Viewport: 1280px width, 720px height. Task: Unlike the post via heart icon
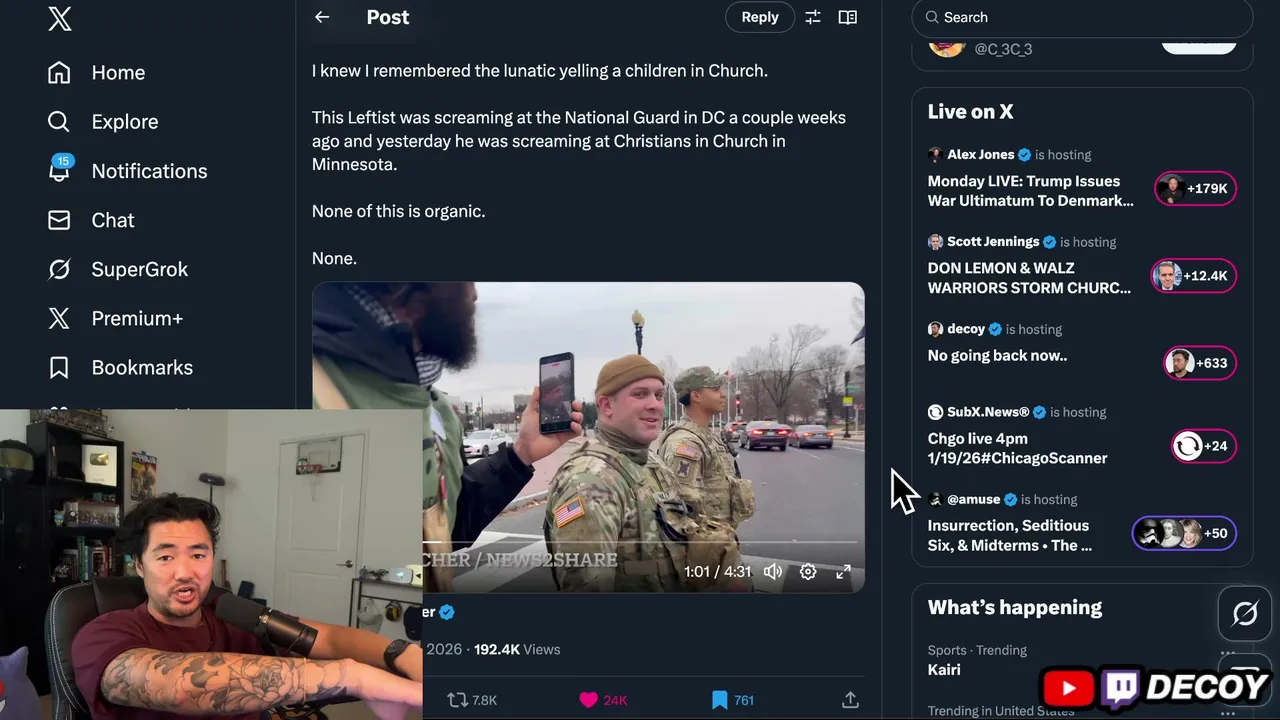[588, 700]
